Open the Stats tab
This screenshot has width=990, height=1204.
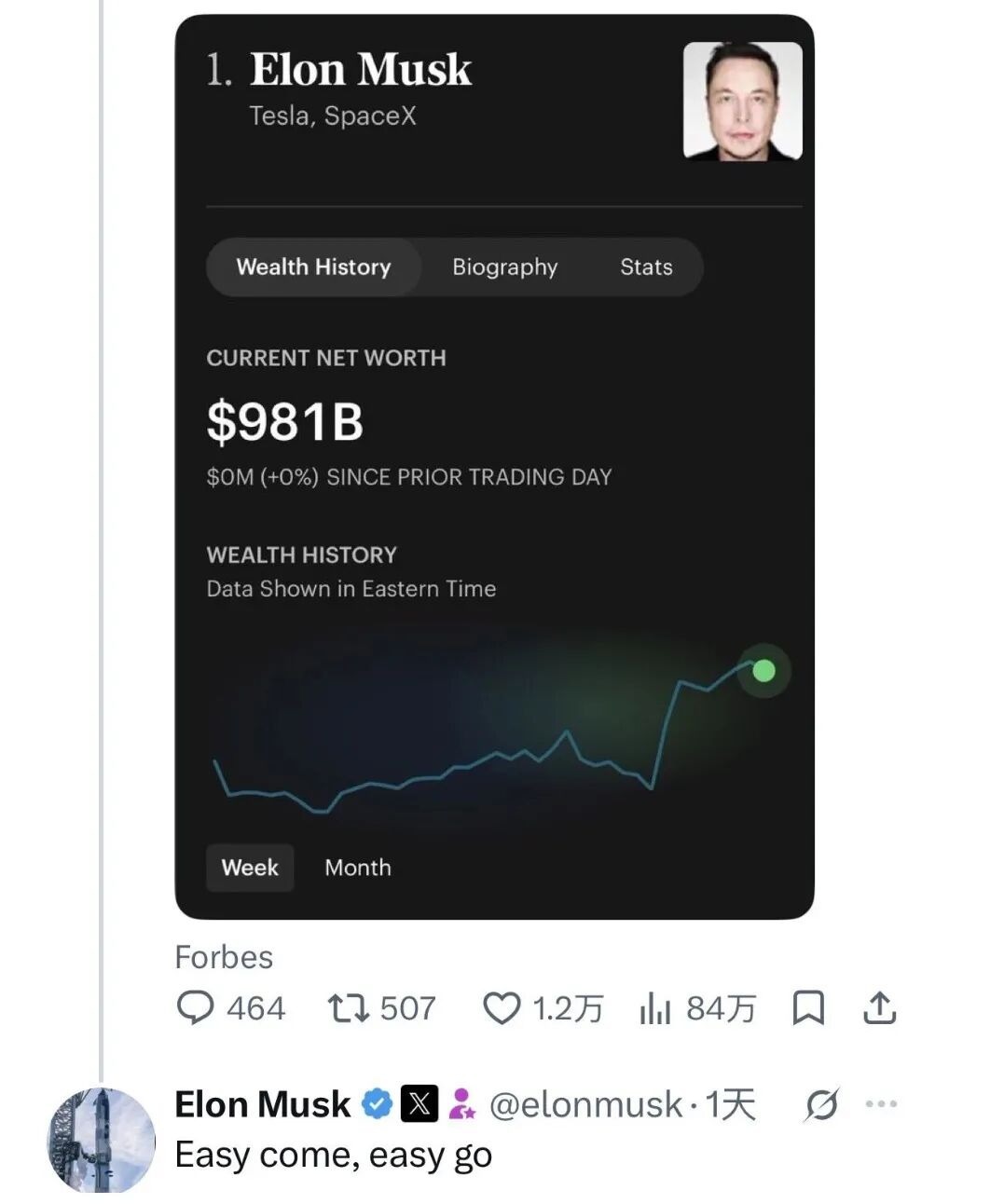646,267
